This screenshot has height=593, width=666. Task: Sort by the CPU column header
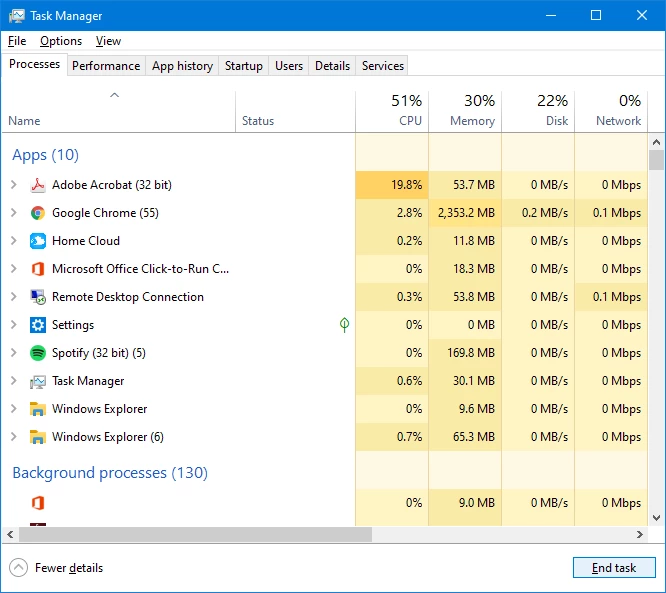pos(392,111)
